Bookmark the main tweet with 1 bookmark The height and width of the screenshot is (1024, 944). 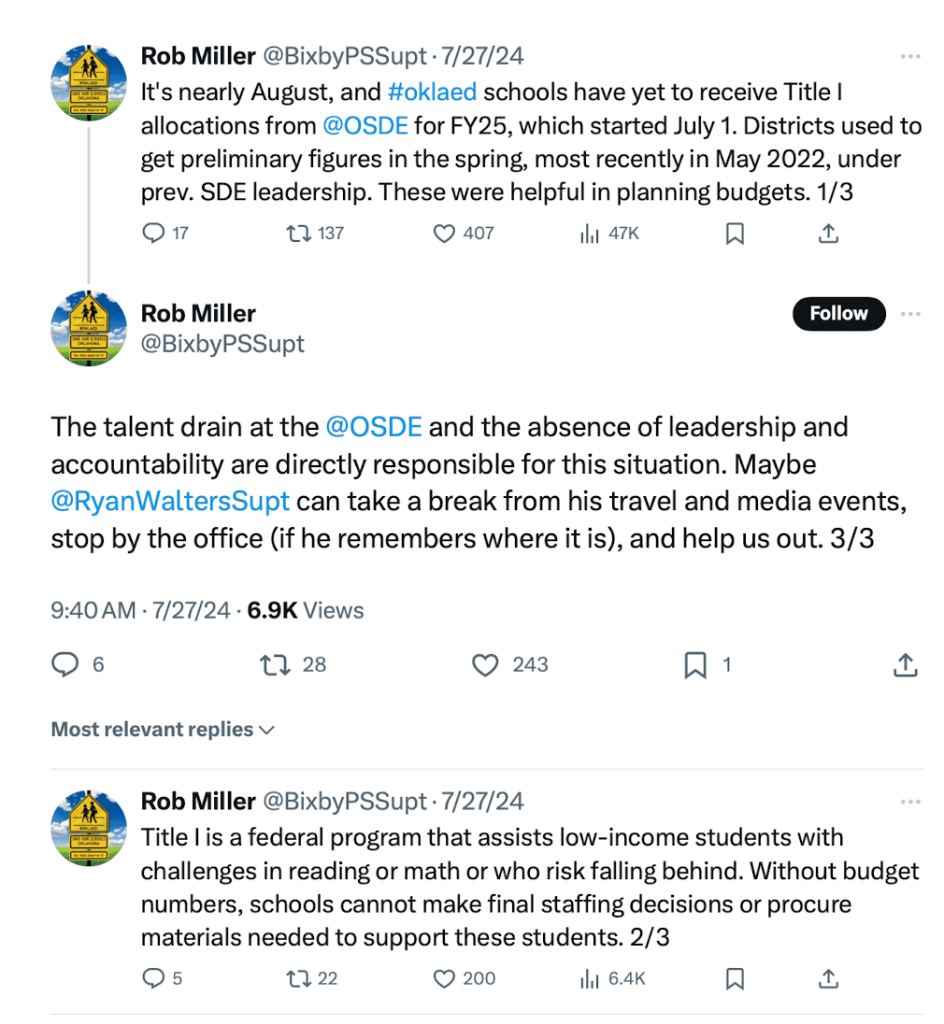696,664
